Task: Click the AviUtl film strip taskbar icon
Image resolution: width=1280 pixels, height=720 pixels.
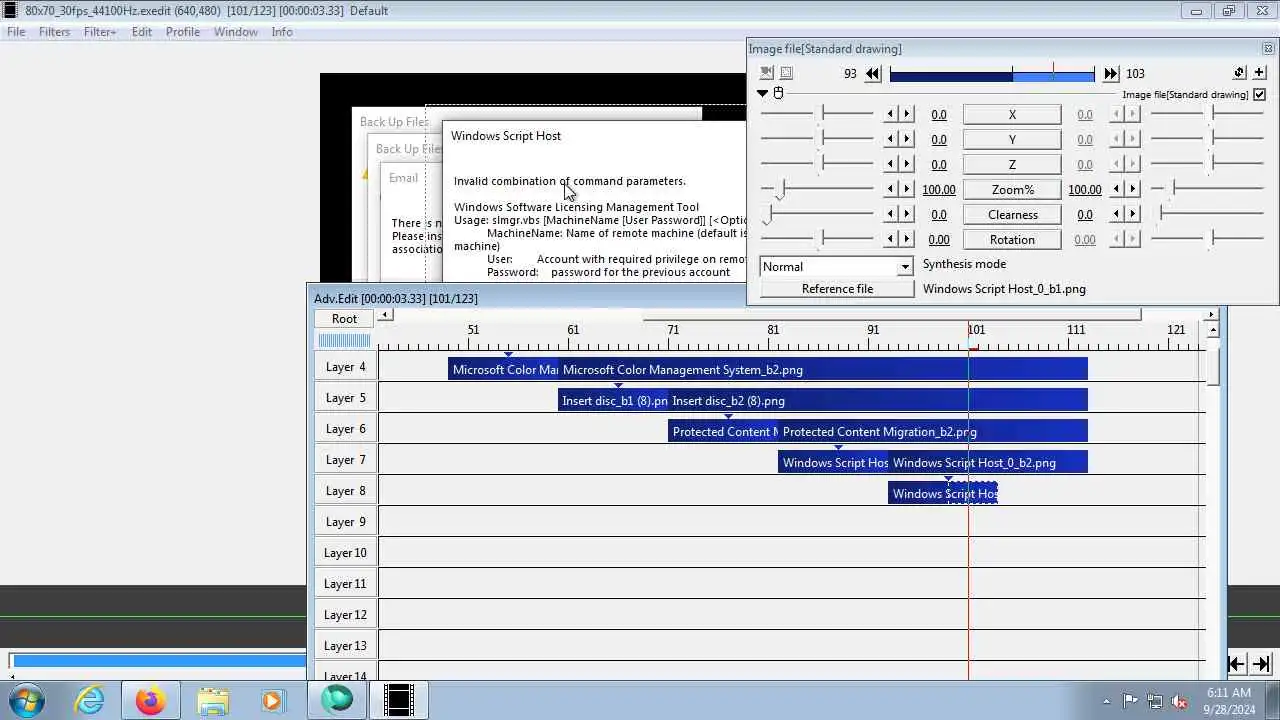Action: tap(399, 700)
